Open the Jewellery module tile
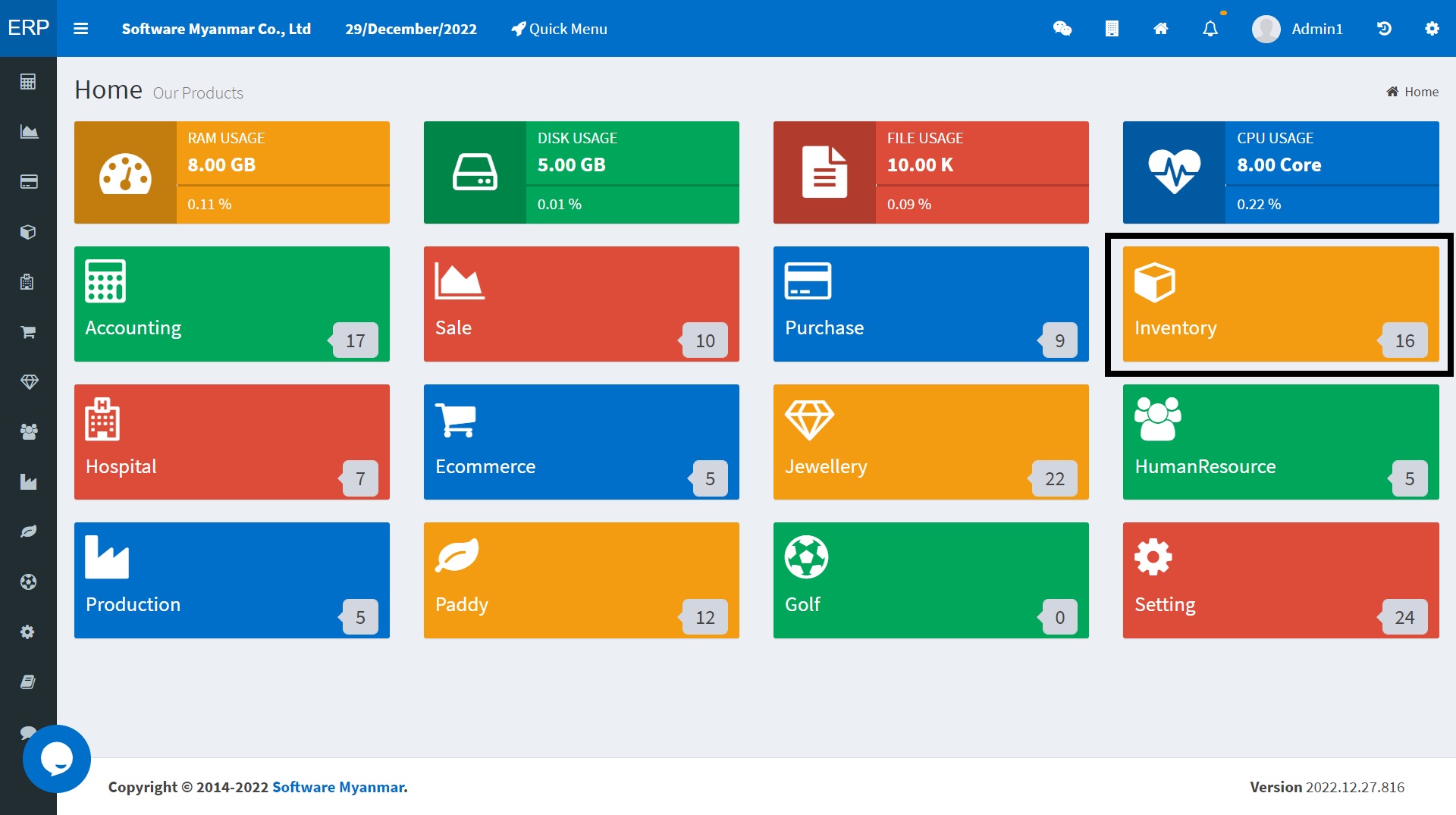 tap(931, 442)
